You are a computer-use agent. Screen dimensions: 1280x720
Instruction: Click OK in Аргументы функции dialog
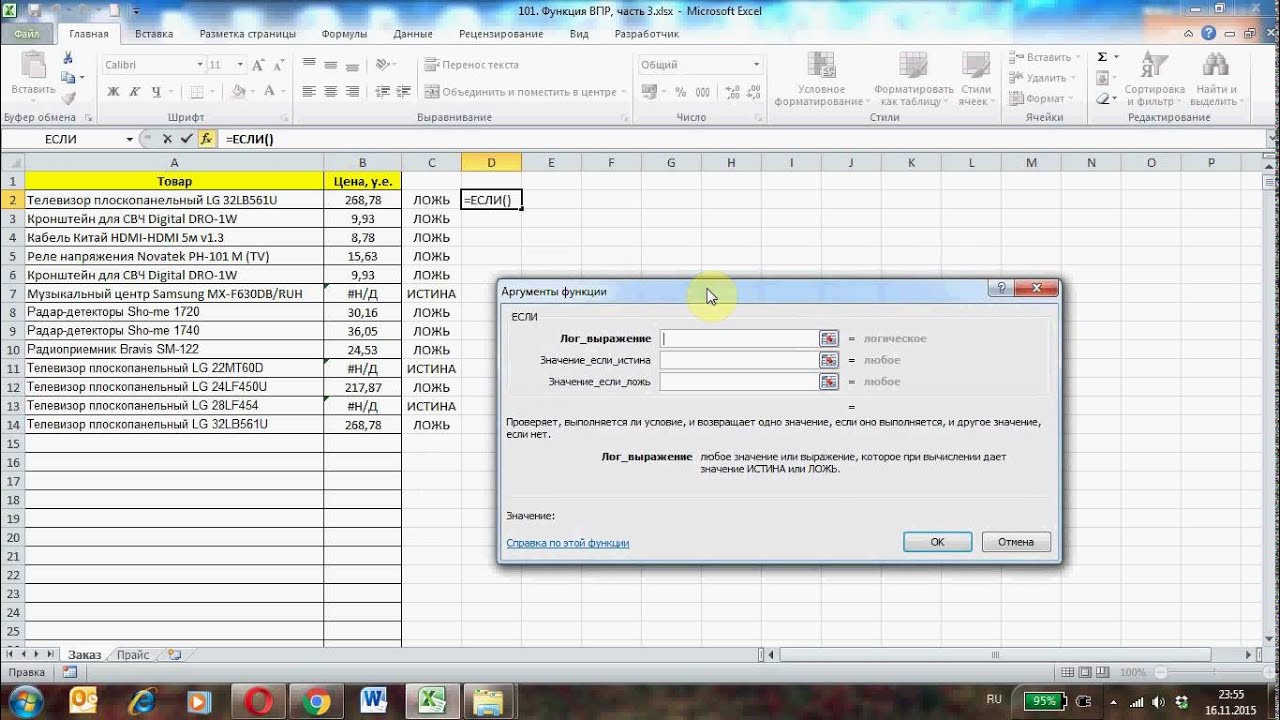point(937,542)
